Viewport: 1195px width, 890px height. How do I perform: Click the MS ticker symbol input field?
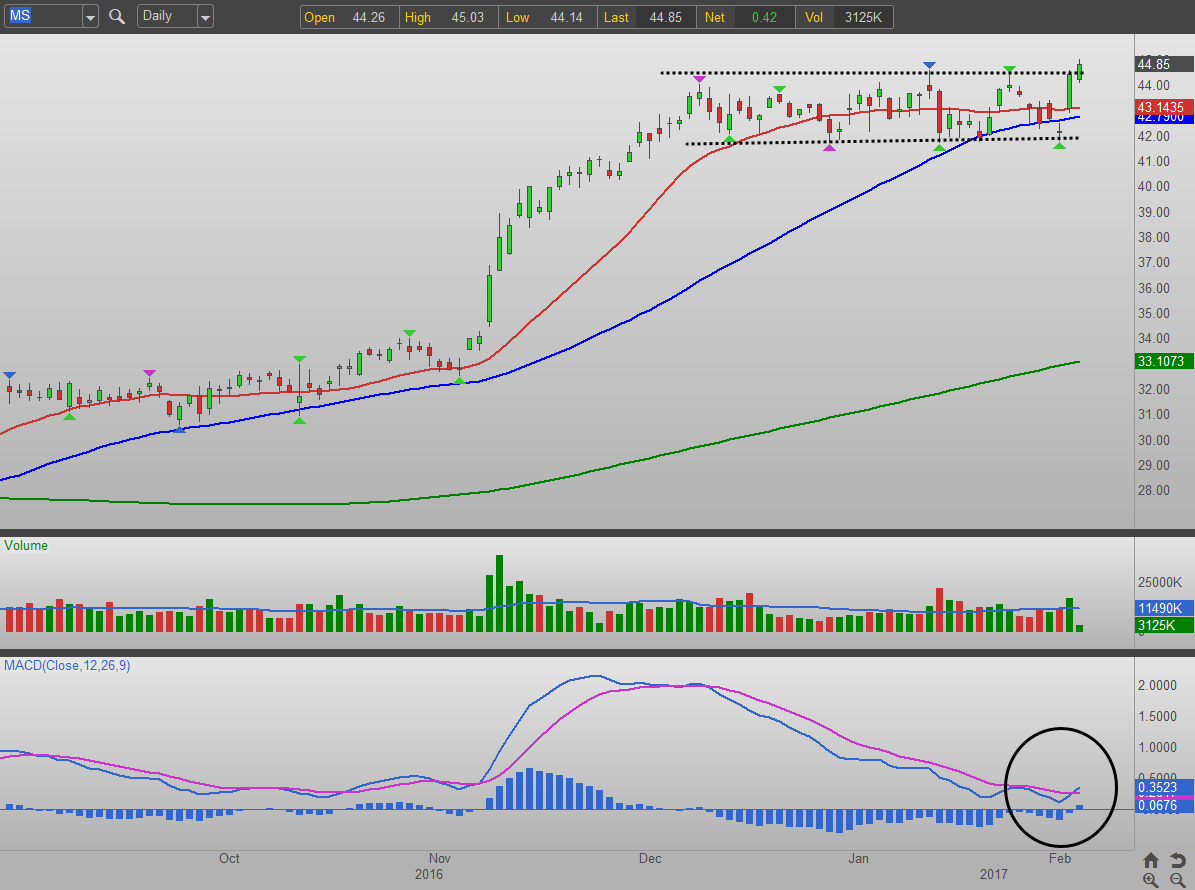42,17
